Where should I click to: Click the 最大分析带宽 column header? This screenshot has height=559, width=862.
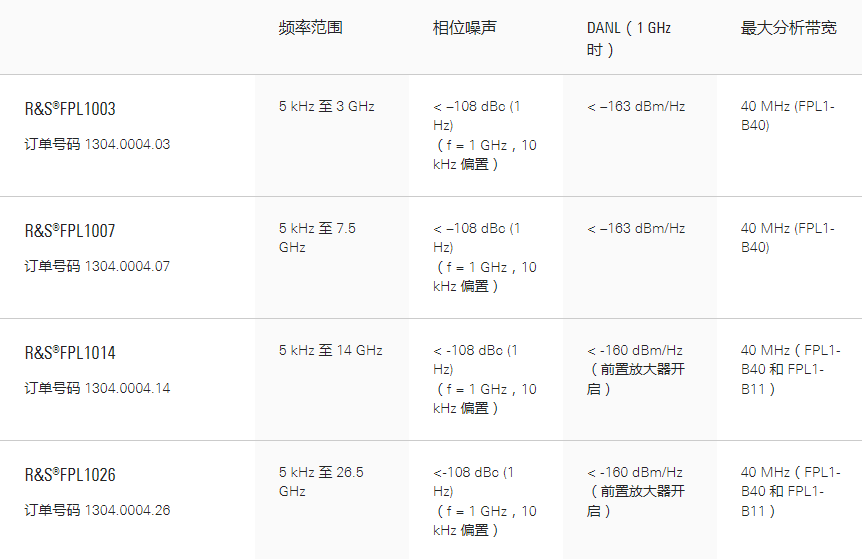pyautogui.click(x=788, y=28)
